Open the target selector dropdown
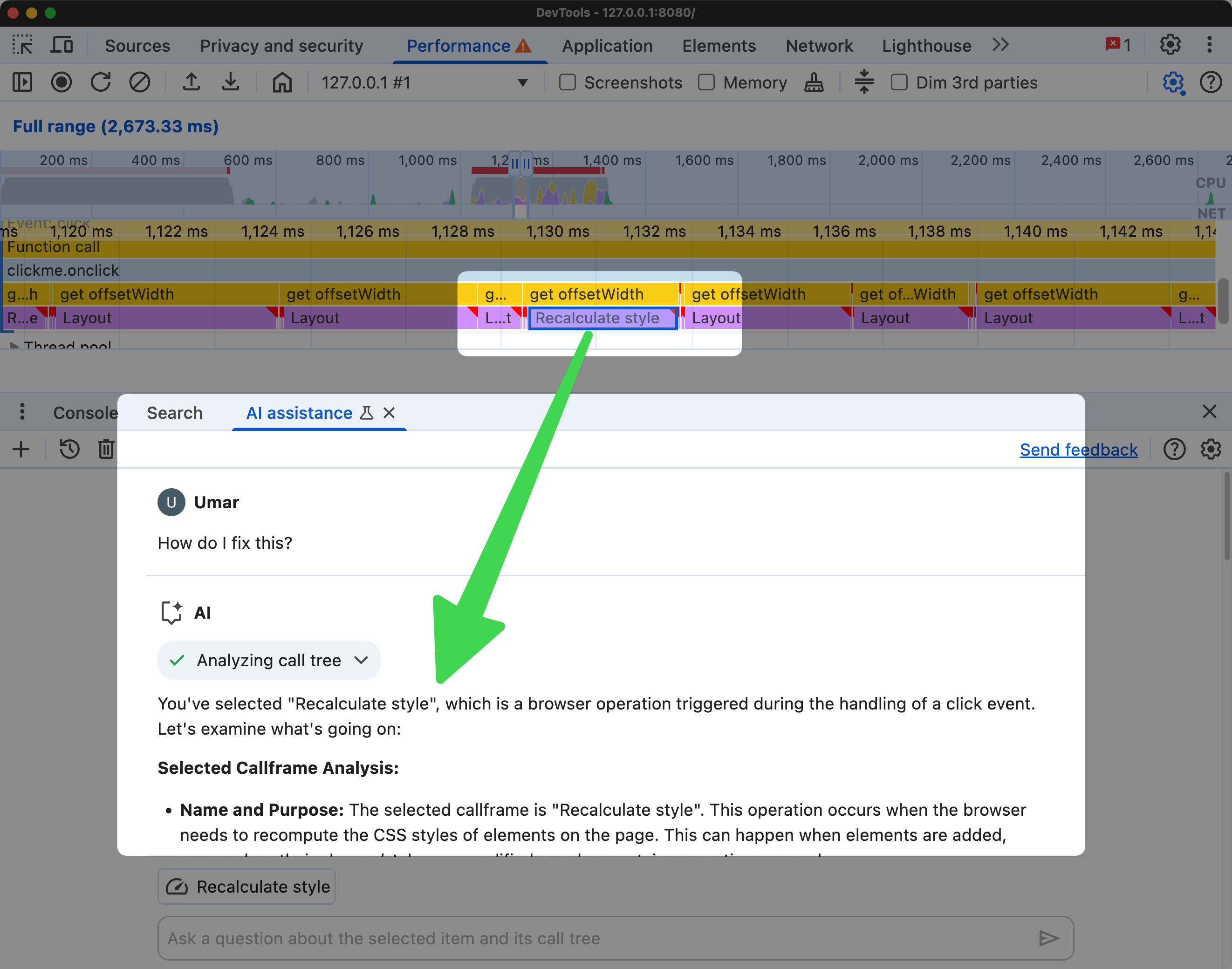The height and width of the screenshot is (969, 1232). [524, 83]
